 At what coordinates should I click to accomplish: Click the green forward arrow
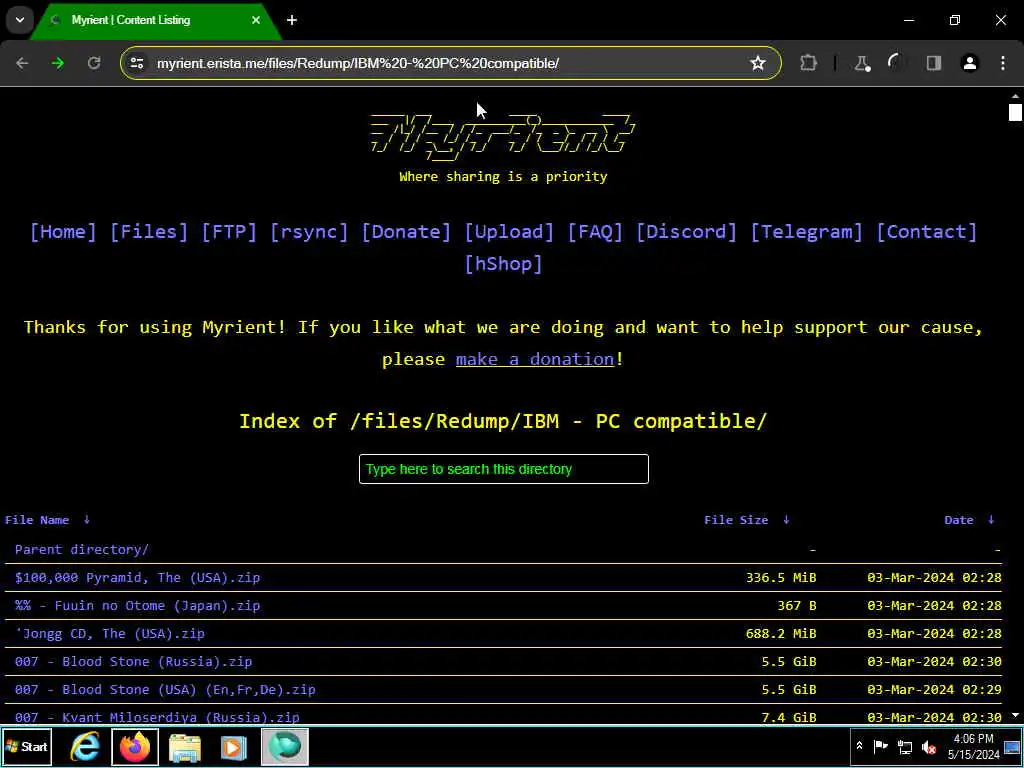pos(58,63)
